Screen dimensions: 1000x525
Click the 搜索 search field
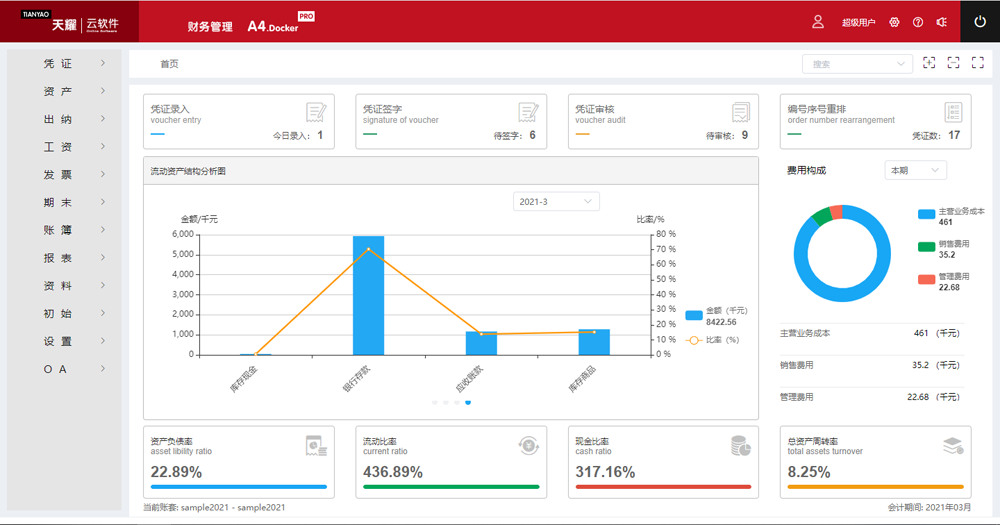850,64
